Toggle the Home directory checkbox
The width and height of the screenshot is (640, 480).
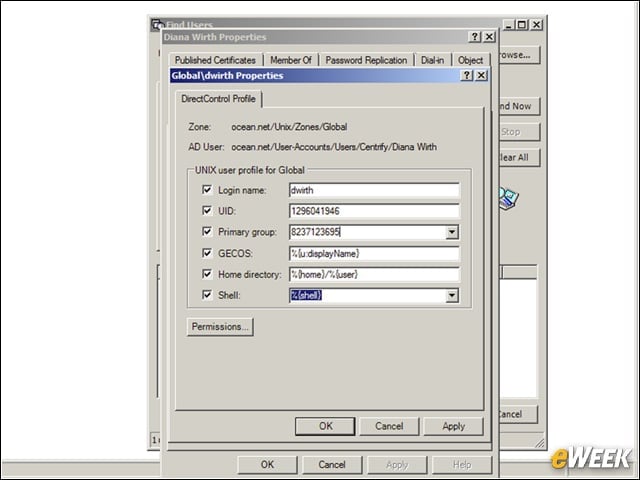pos(207,274)
